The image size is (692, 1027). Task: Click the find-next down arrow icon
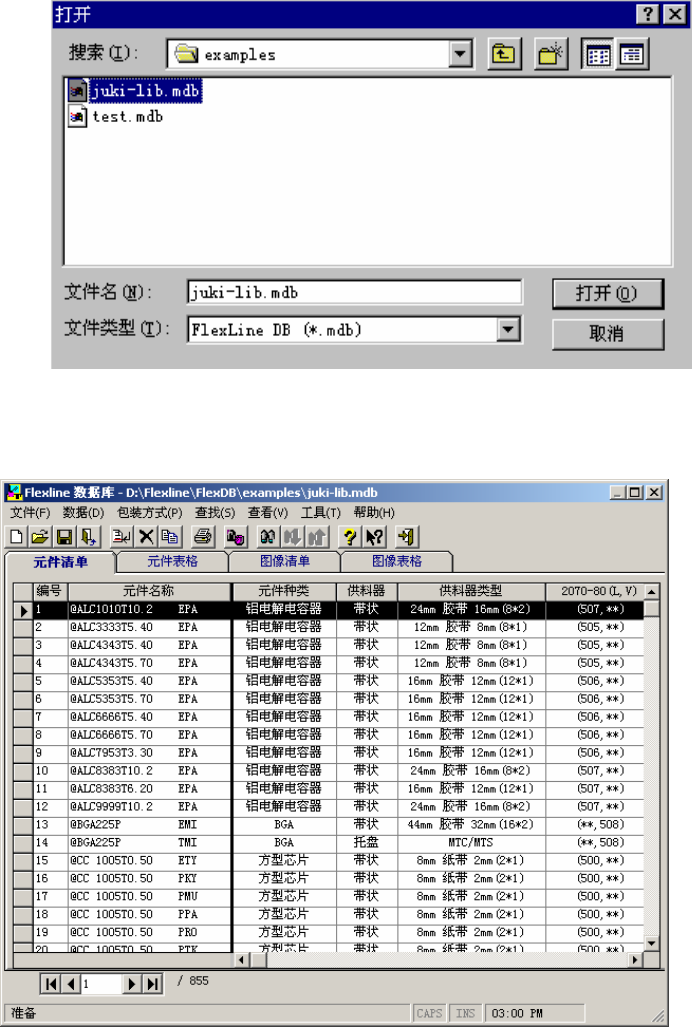coord(292,537)
